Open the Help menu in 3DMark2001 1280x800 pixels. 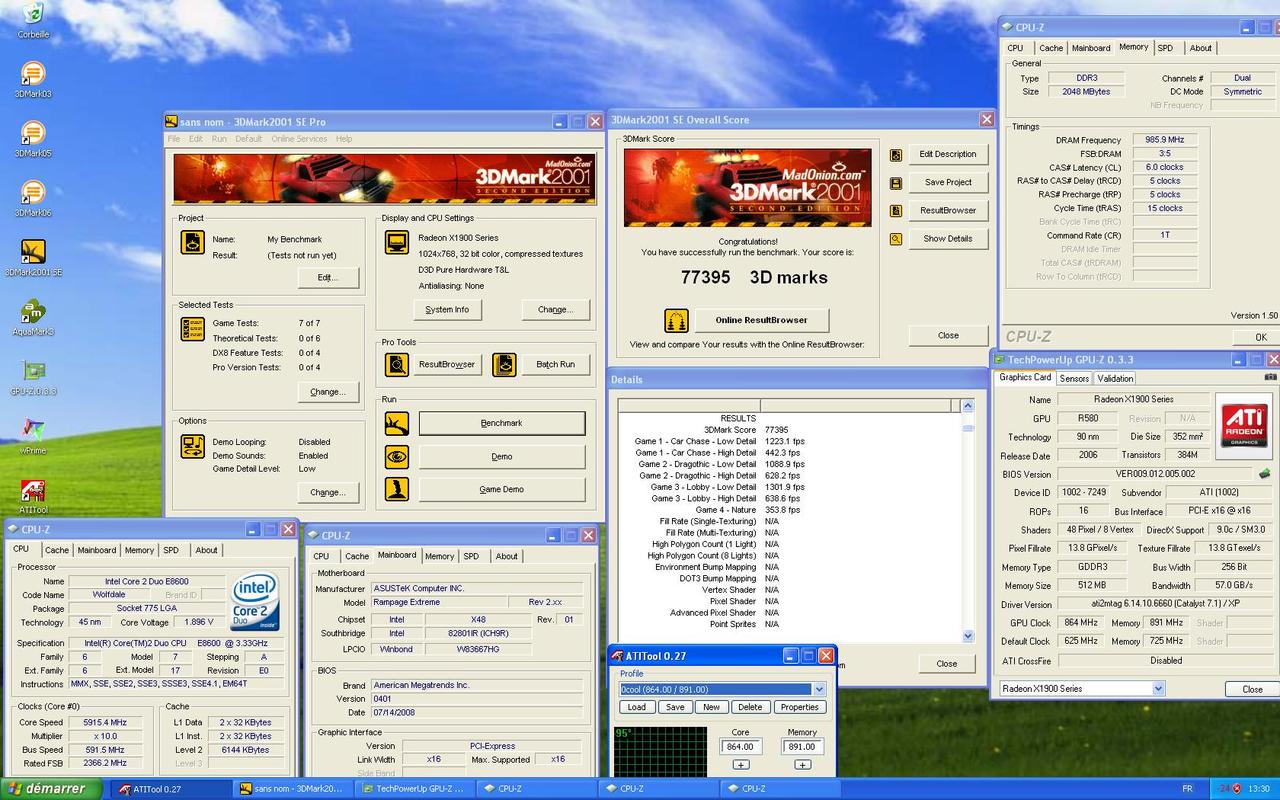point(344,139)
